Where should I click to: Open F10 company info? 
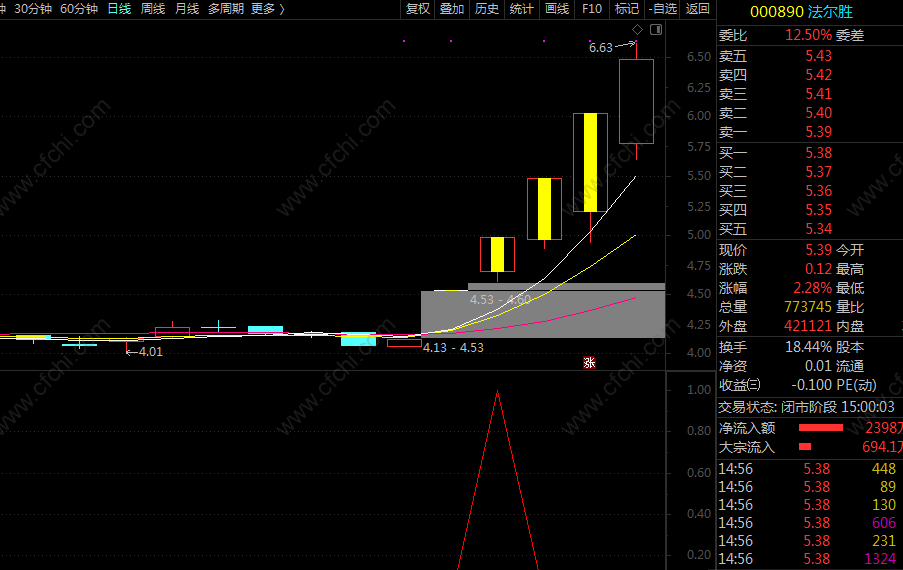click(591, 9)
